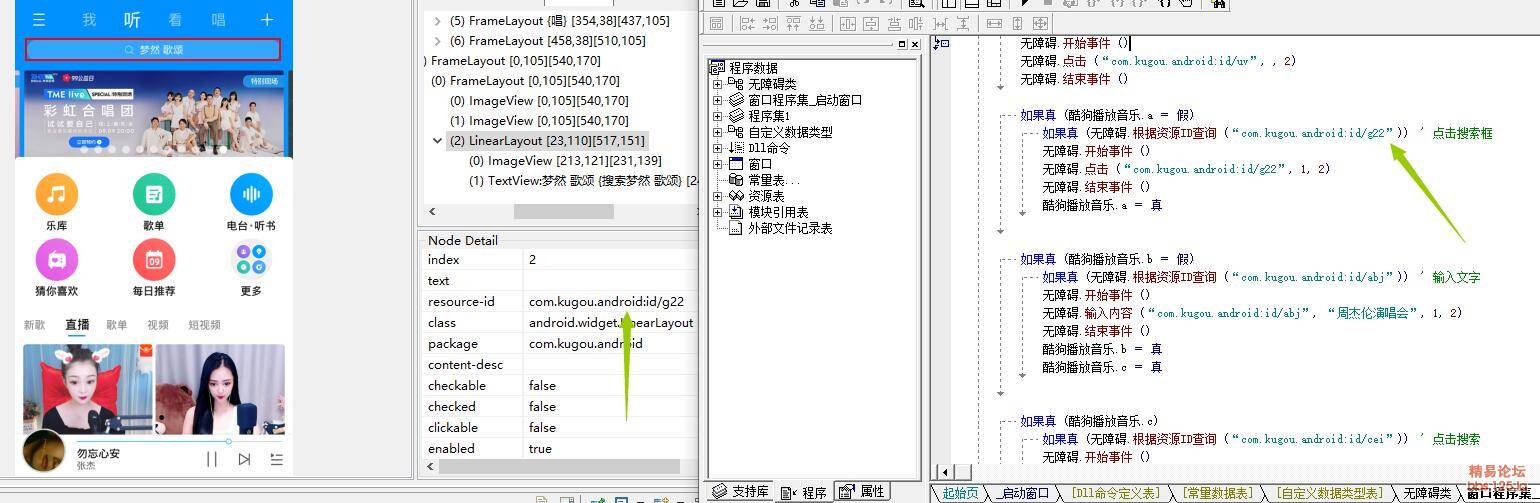The height and width of the screenshot is (503, 1540).
Task: Click the 输入内容 line with 周杰伦演唱会
Action: (x=1252, y=313)
